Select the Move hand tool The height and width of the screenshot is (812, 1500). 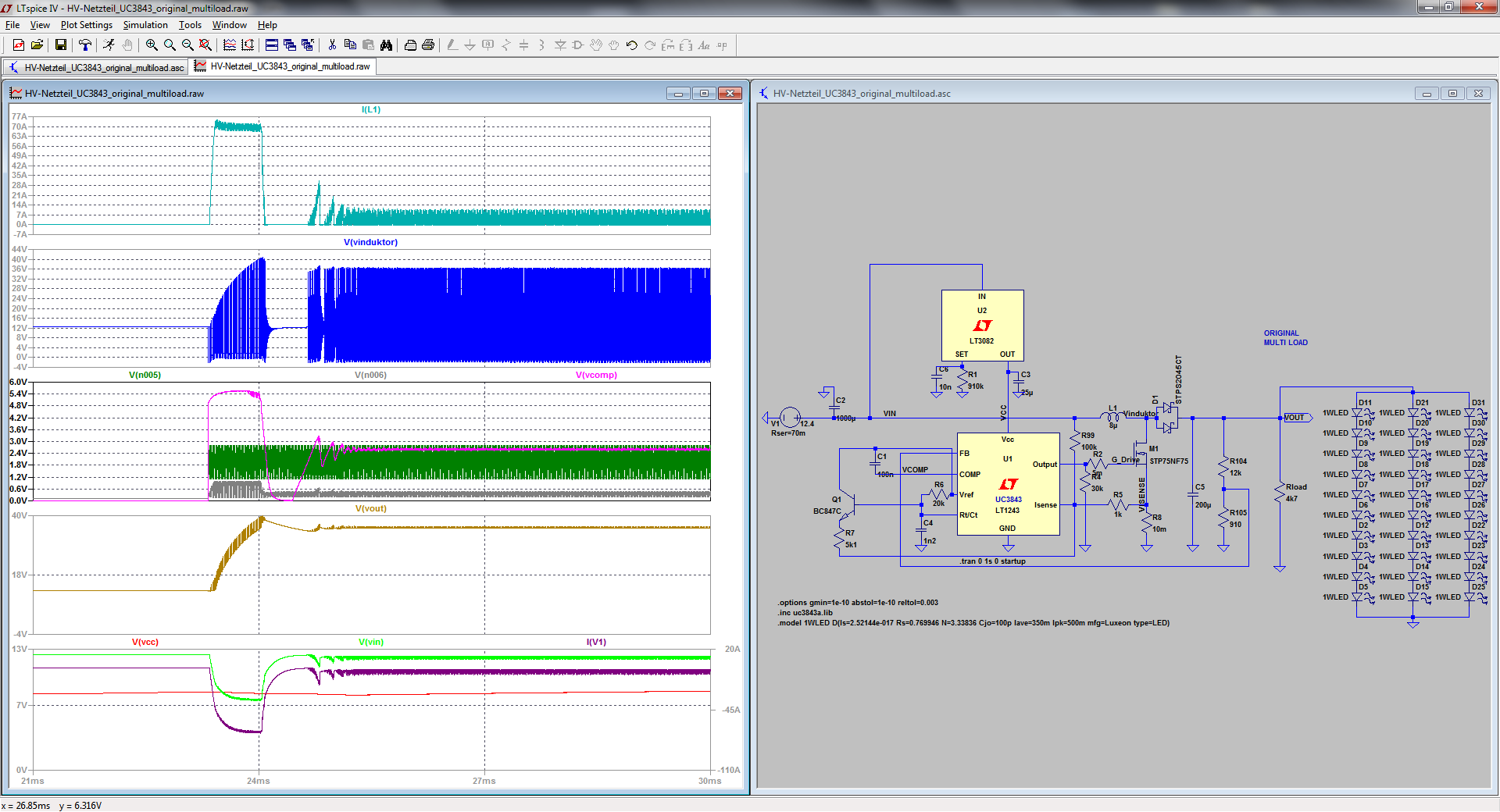(x=596, y=45)
